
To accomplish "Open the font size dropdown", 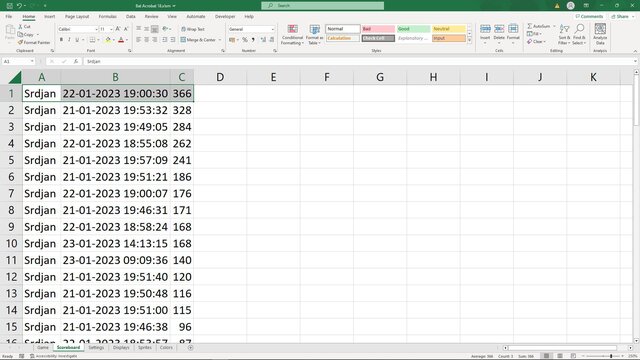I will pos(111,29).
